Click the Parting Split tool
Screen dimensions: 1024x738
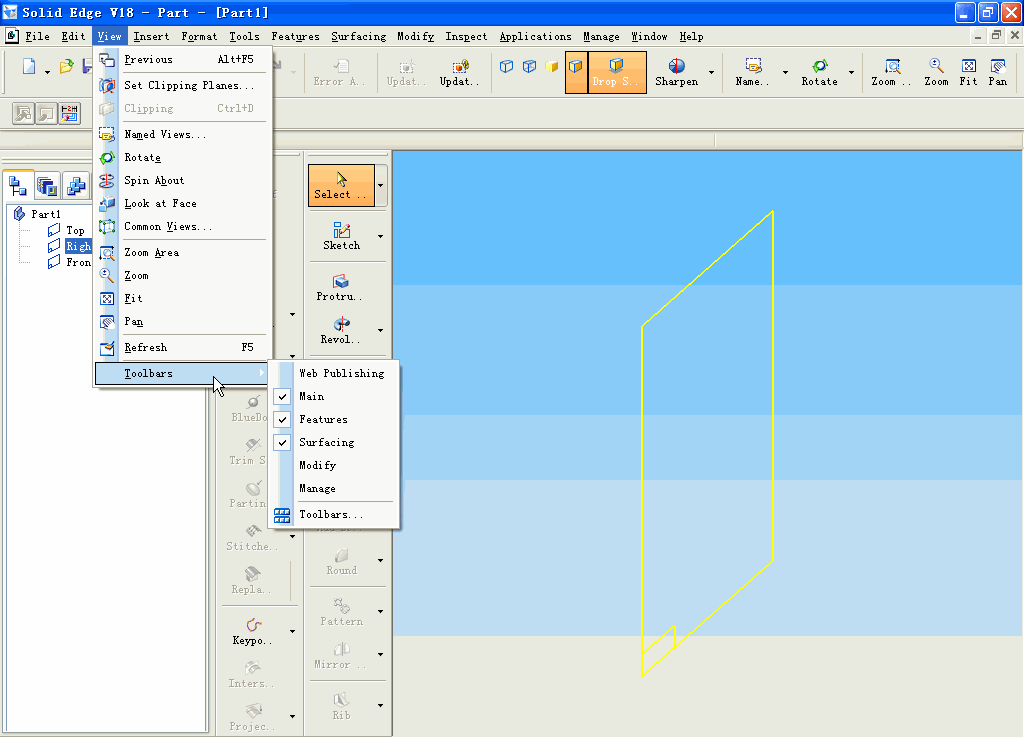click(248, 495)
